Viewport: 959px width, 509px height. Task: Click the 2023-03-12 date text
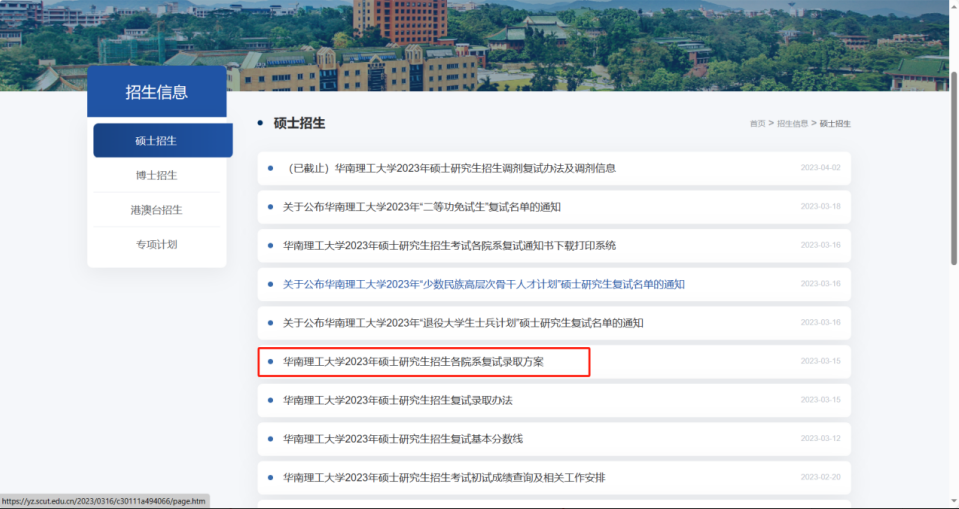click(x=821, y=438)
